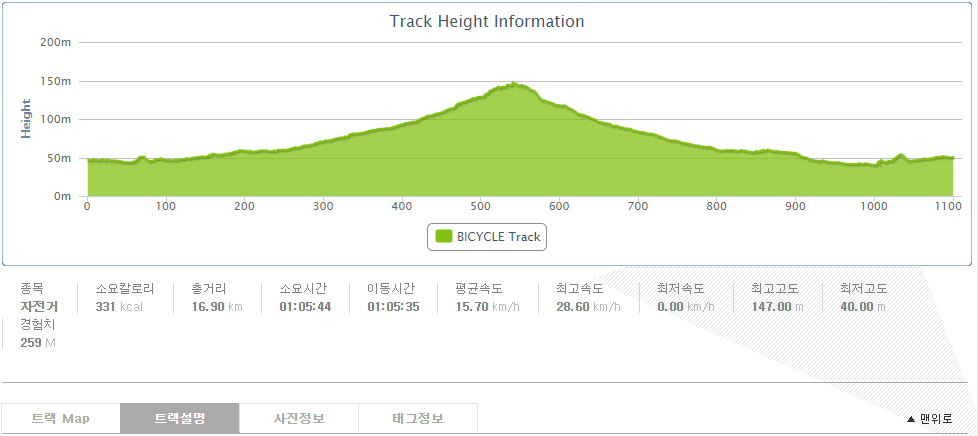Go to the 태그정보 tab
978x436 pixels.
coord(418,418)
